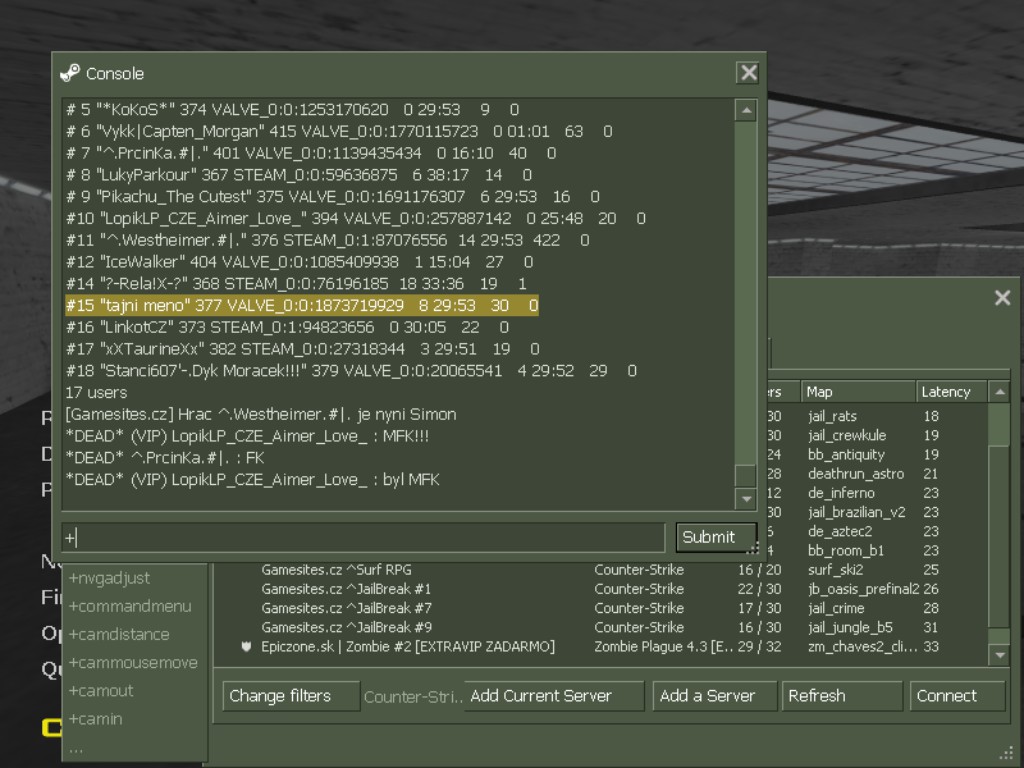Click the jail_crime map entry
The image size is (1024, 768).
click(x=835, y=608)
